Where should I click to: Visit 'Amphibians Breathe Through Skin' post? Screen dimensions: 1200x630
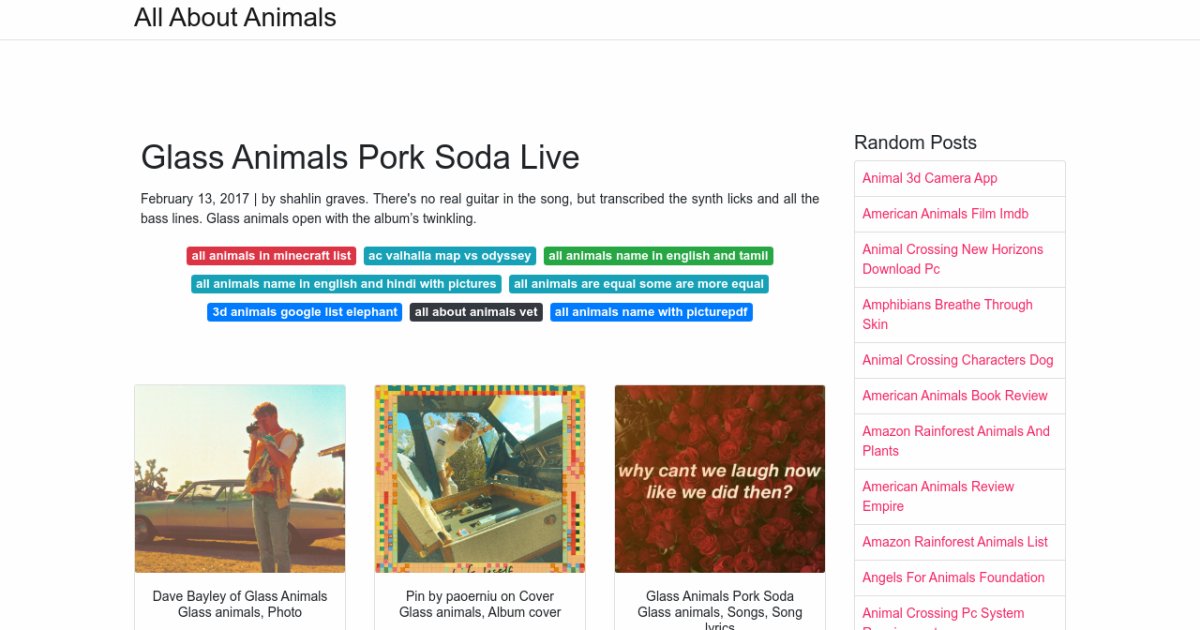947,314
